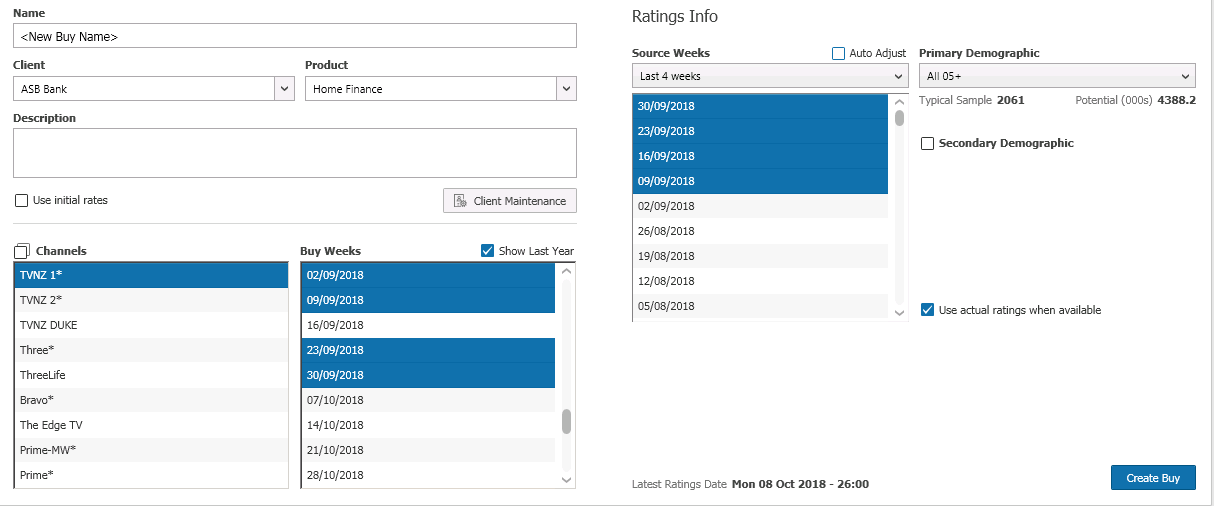1214x506 pixels.
Task: Click Buy Weeks scroll up arrow
Action: point(567,270)
